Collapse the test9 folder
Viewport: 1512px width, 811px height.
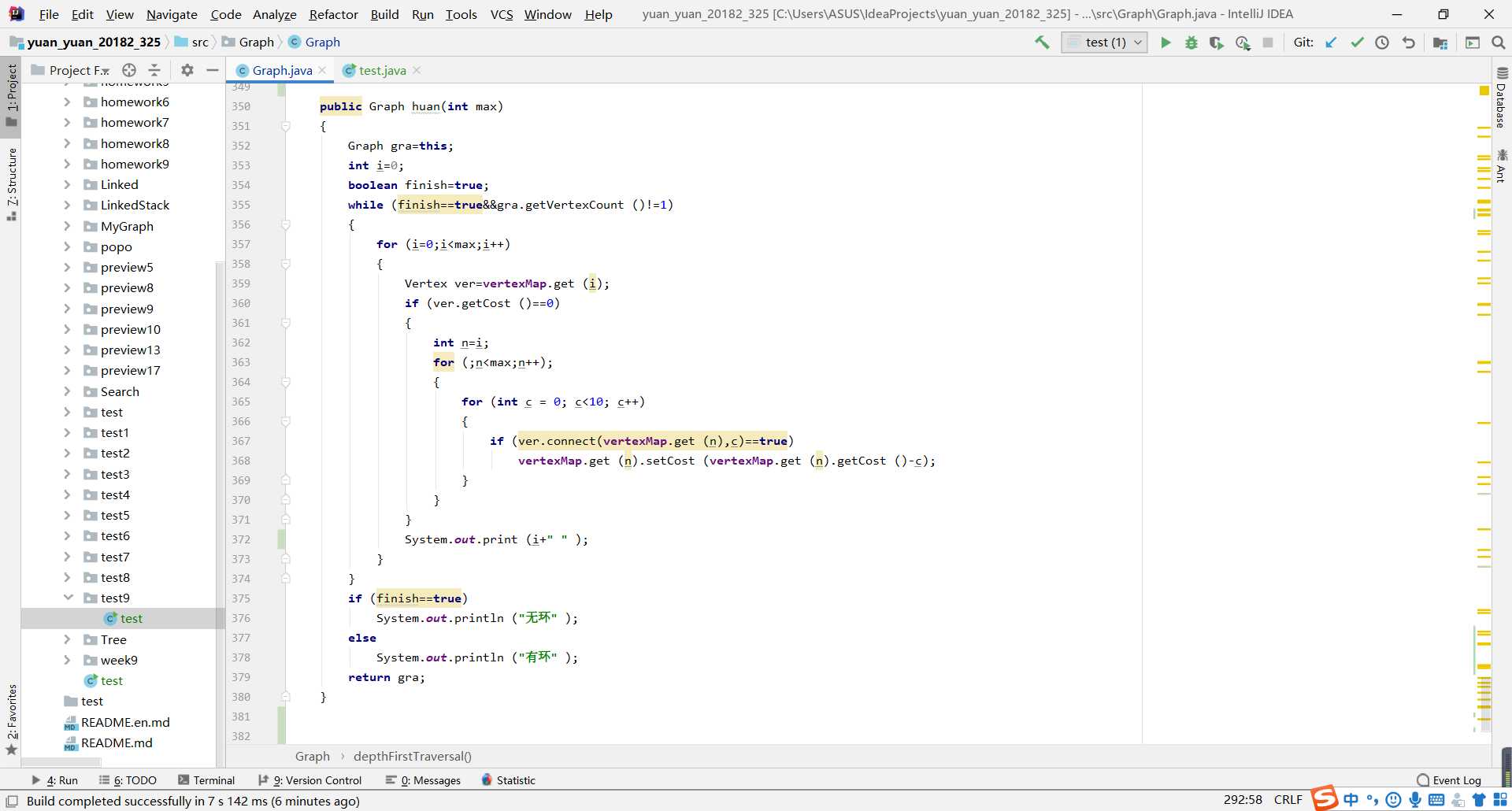(x=68, y=598)
